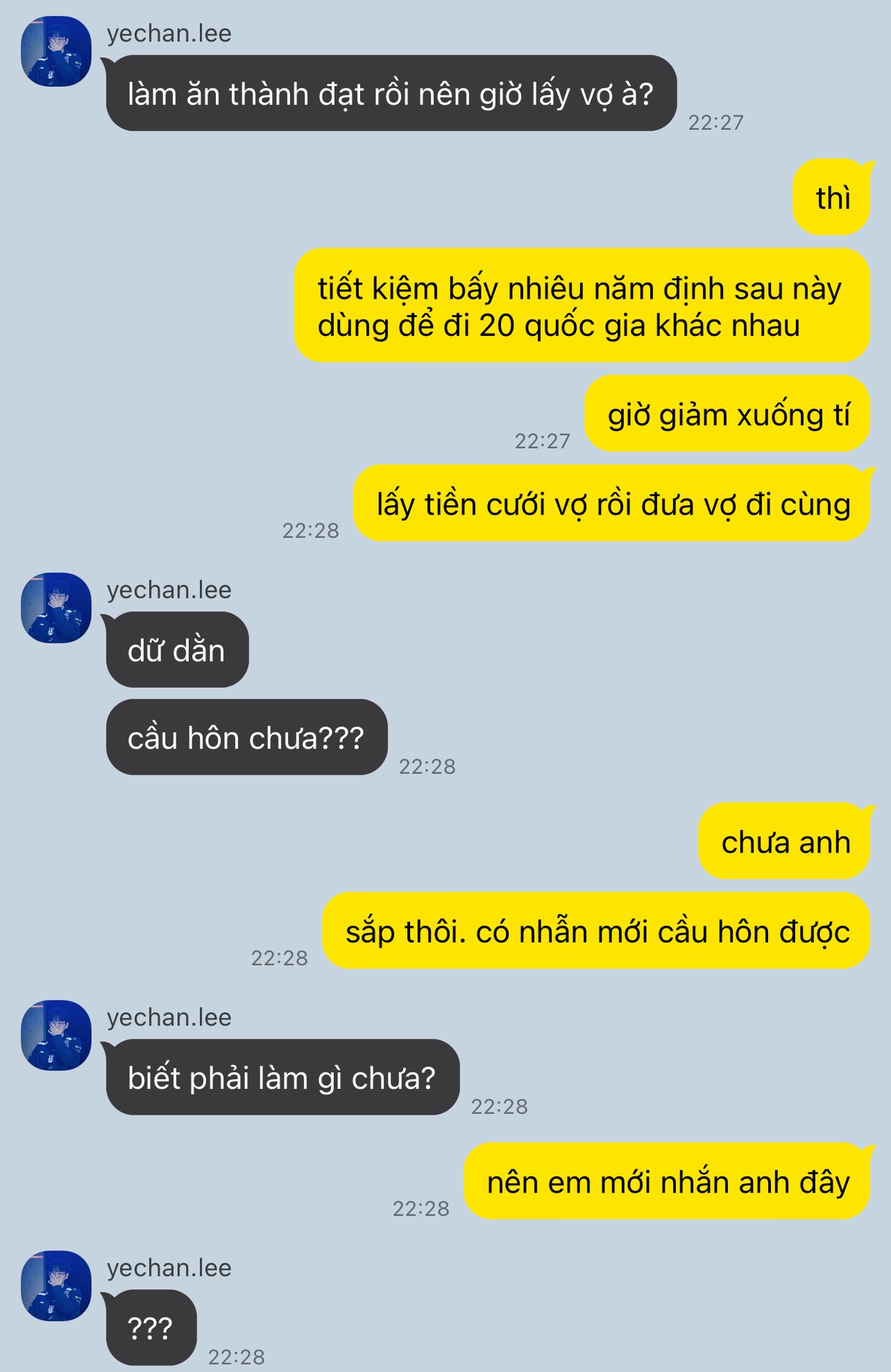Select the yellow 'thì' bubble
This screenshot has width=891, height=1372.
[x=832, y=197]
